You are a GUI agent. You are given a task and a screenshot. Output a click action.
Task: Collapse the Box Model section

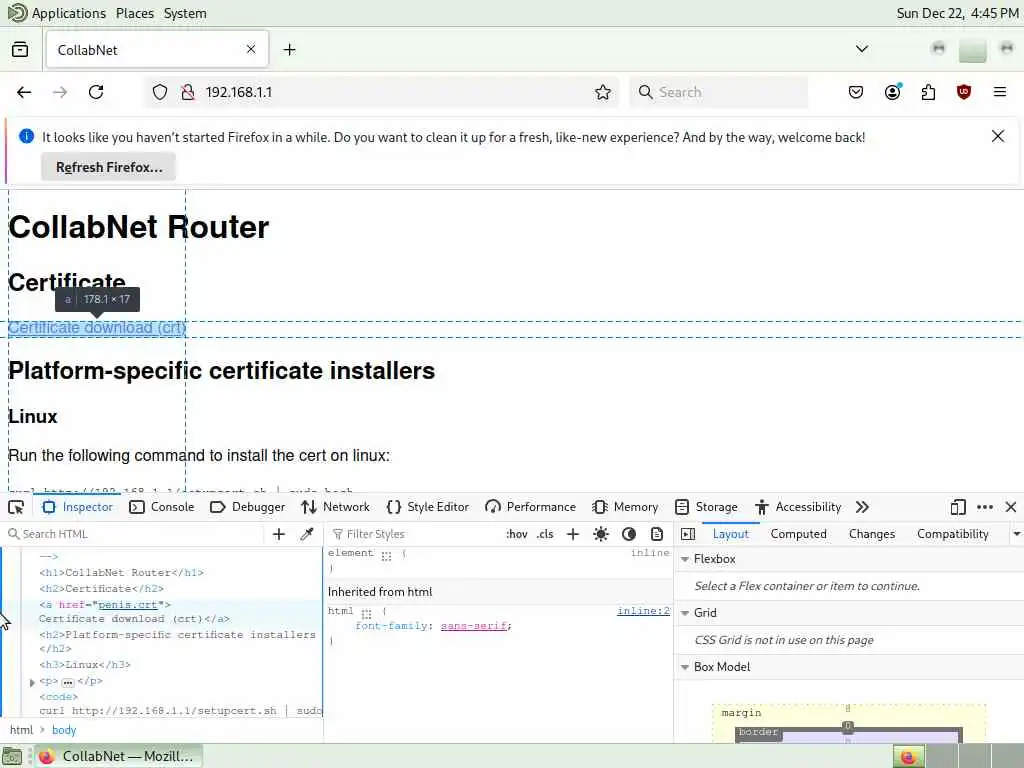click(685, 667)
